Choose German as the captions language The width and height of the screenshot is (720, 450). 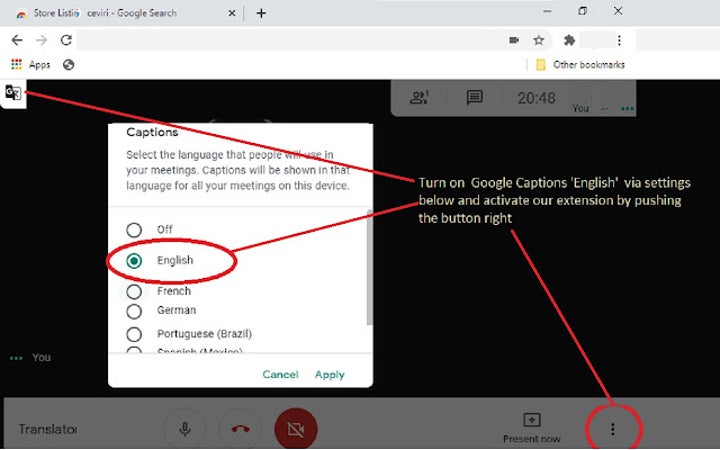[134, 311]
